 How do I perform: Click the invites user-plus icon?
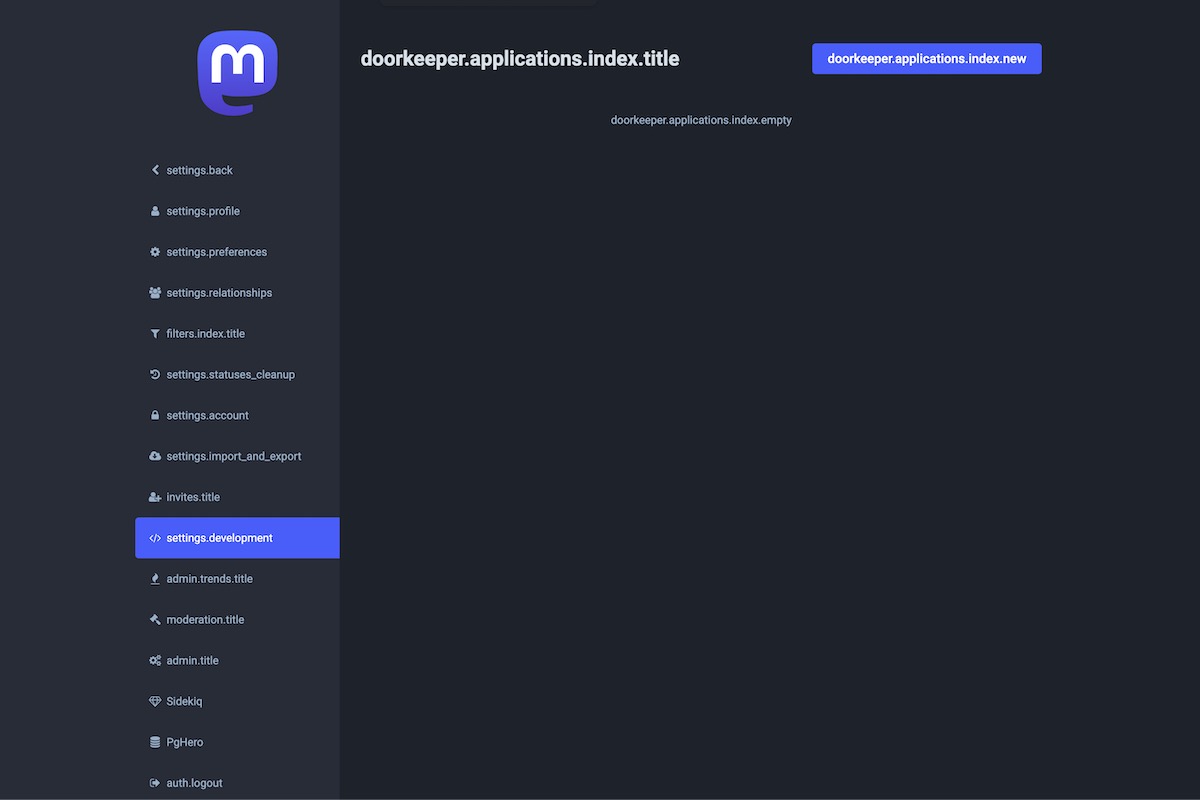155,498
